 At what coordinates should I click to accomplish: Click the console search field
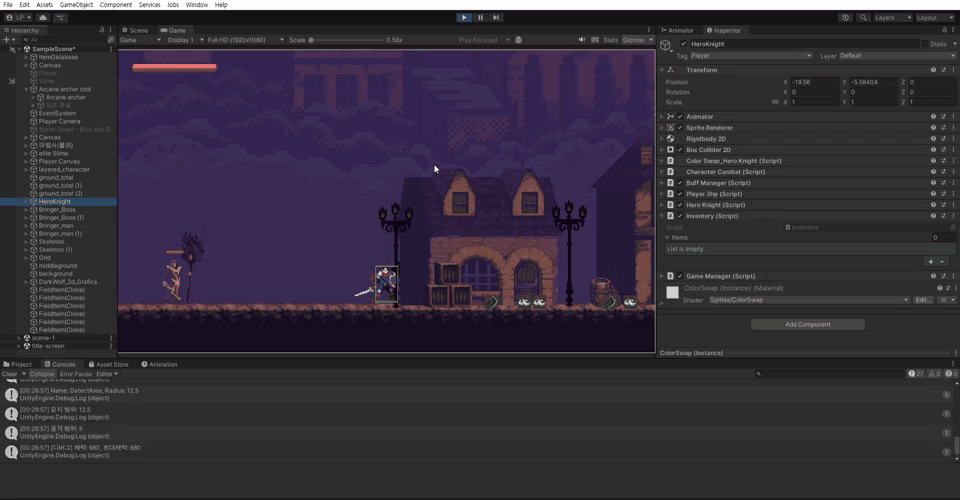(829, 374)
